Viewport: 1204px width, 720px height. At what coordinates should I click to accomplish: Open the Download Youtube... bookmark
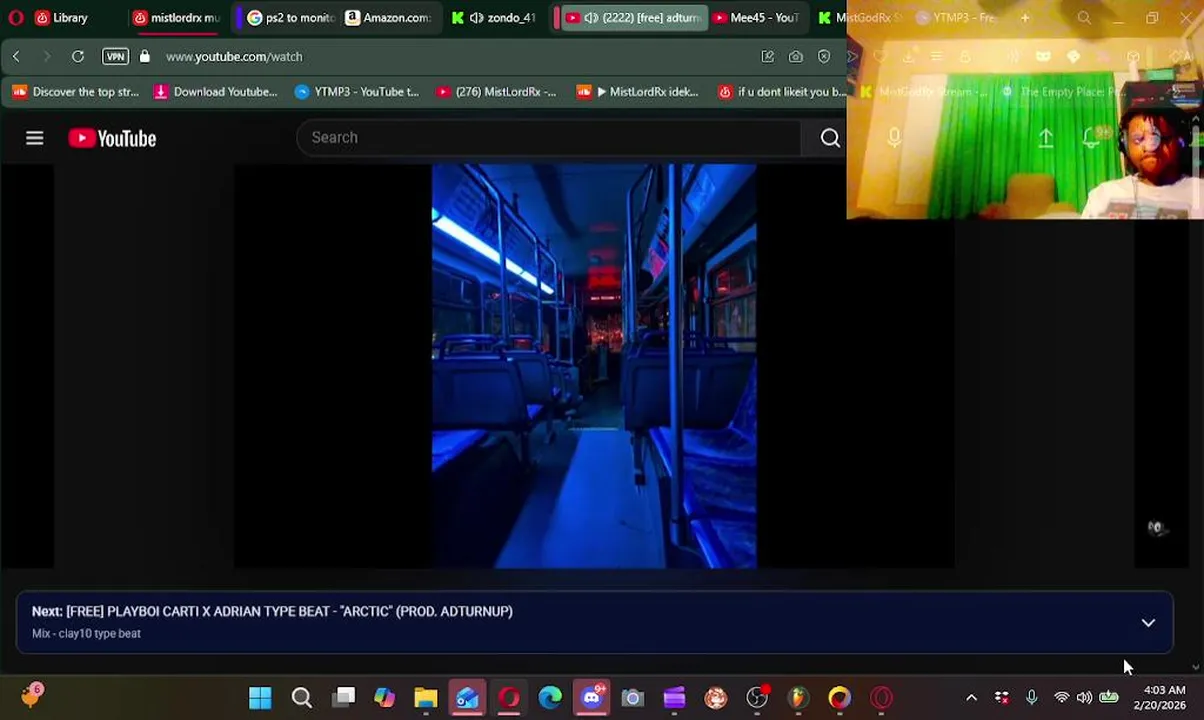[215, 92]
